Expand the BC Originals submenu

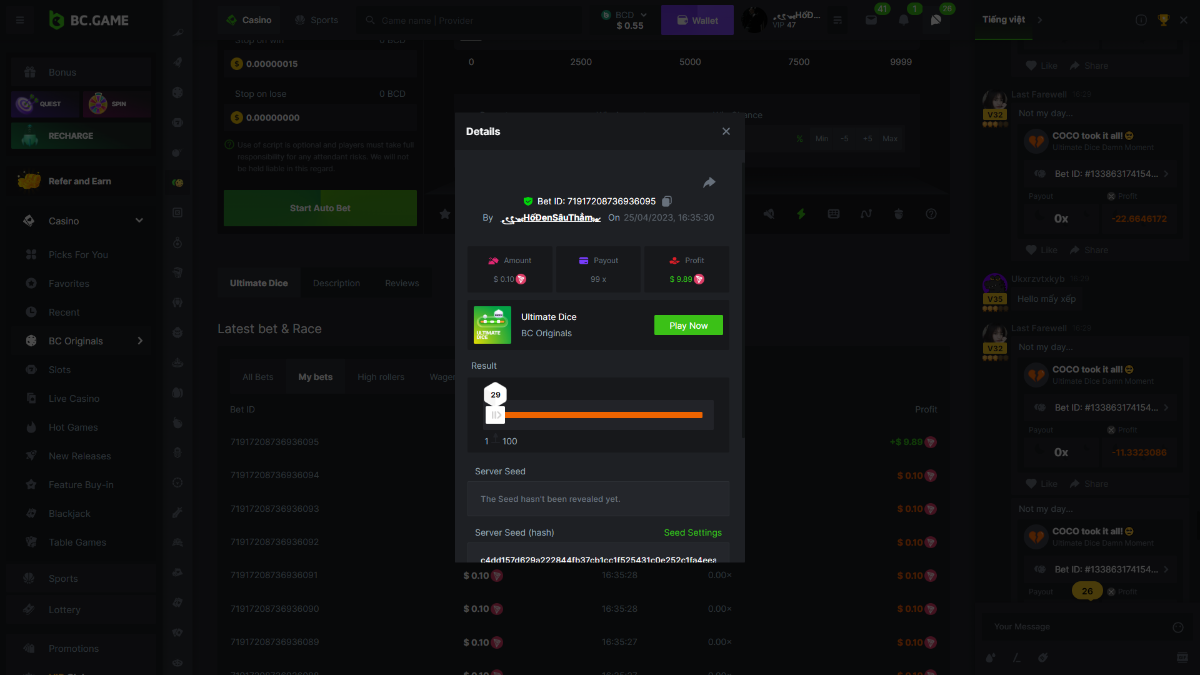click(140, 341)
